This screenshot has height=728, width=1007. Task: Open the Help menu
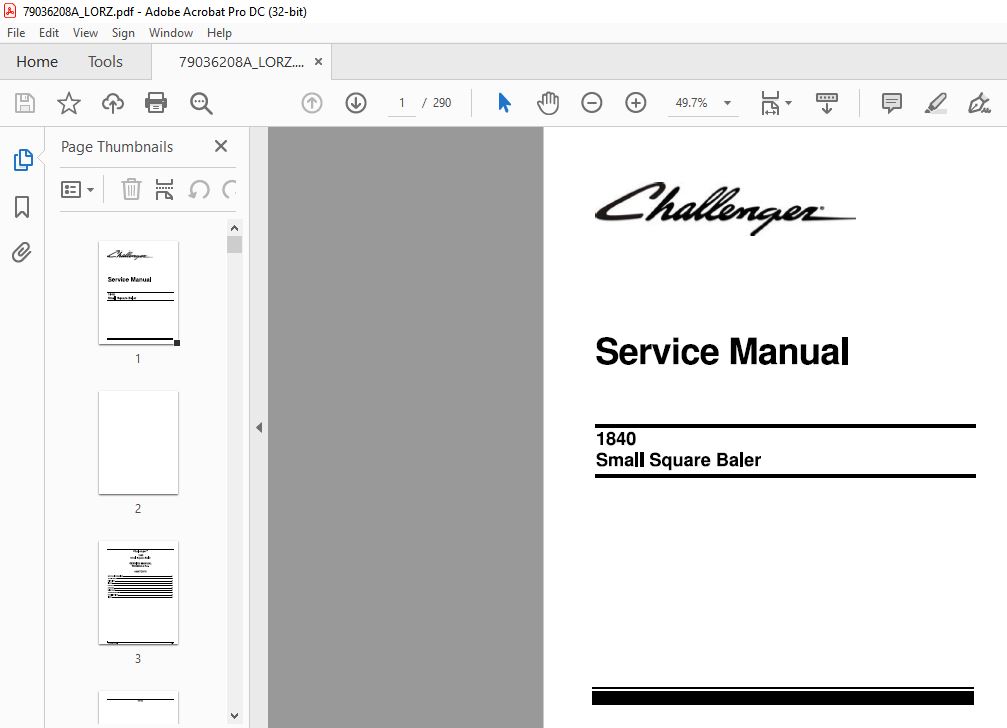[219, 33]
